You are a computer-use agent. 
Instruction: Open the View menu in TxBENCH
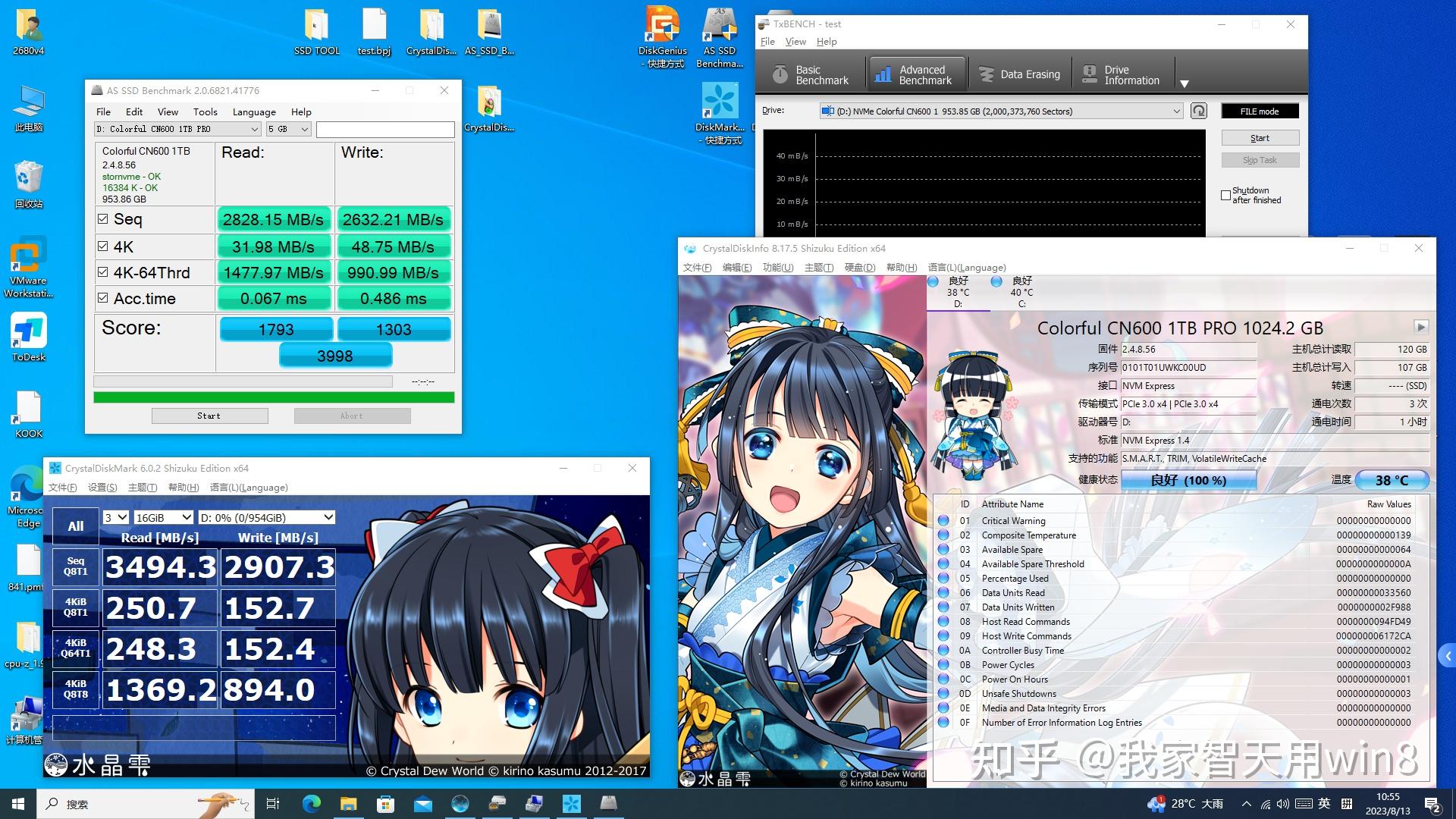795,42
